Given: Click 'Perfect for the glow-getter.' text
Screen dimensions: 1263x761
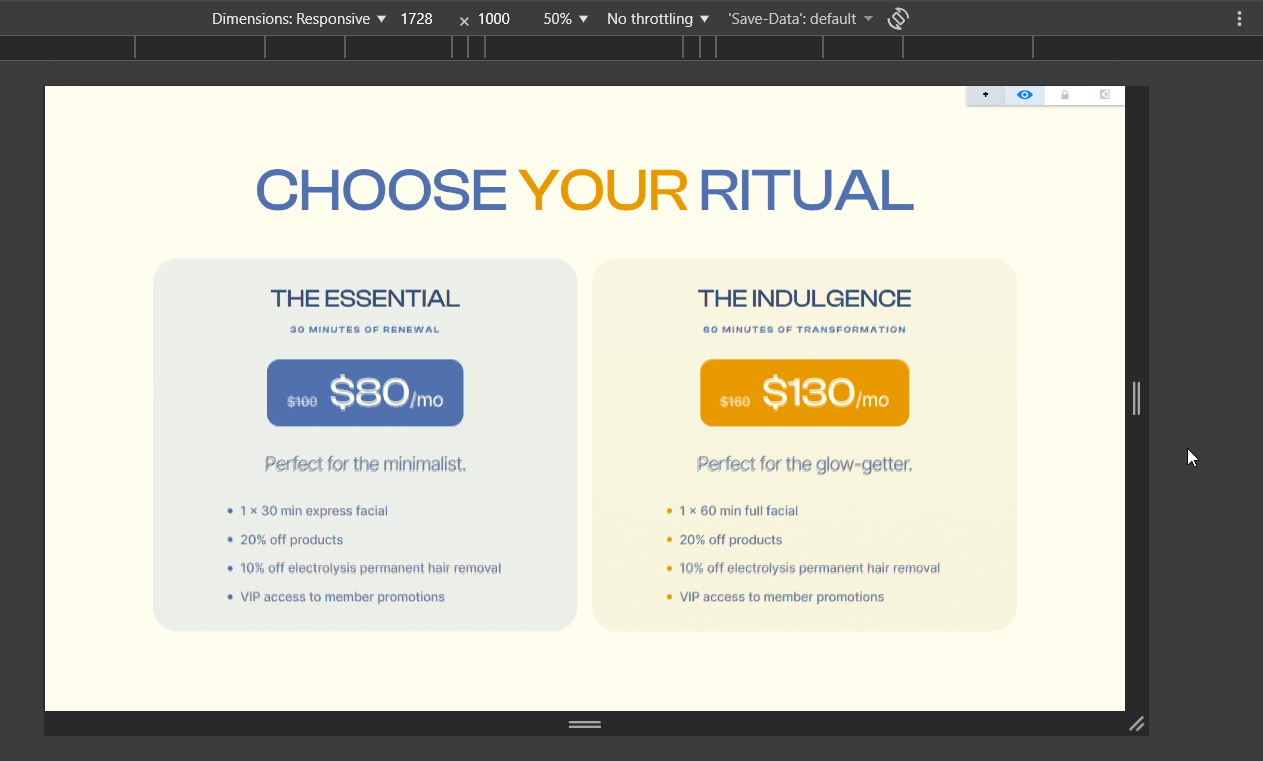Looking at the screenshot, I should [805, 464].
